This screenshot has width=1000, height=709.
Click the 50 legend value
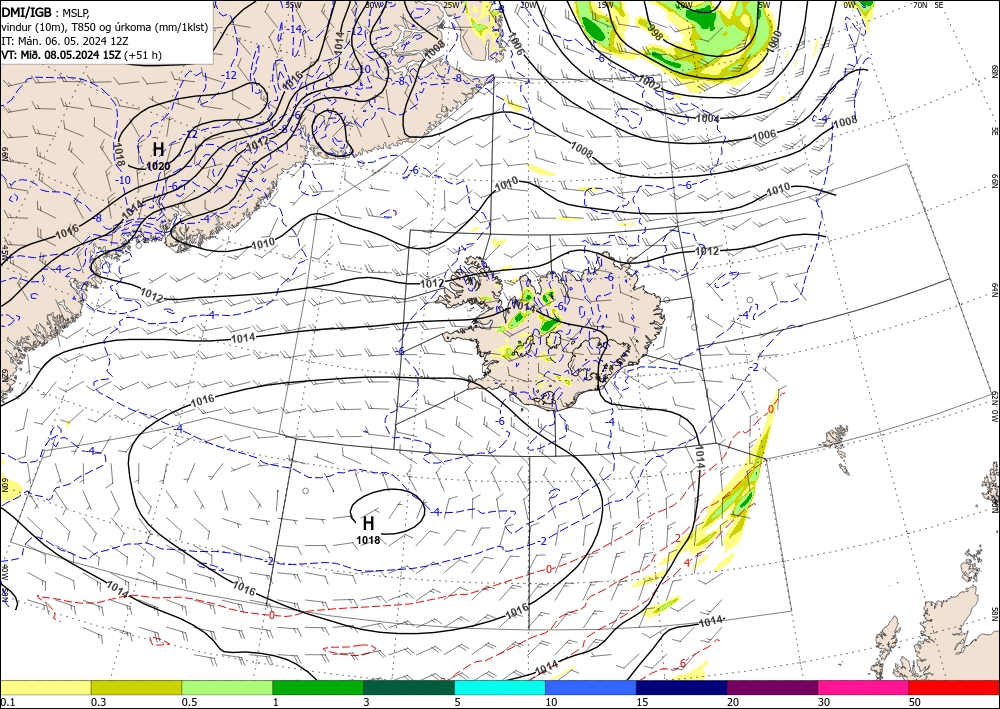[915, 702]
